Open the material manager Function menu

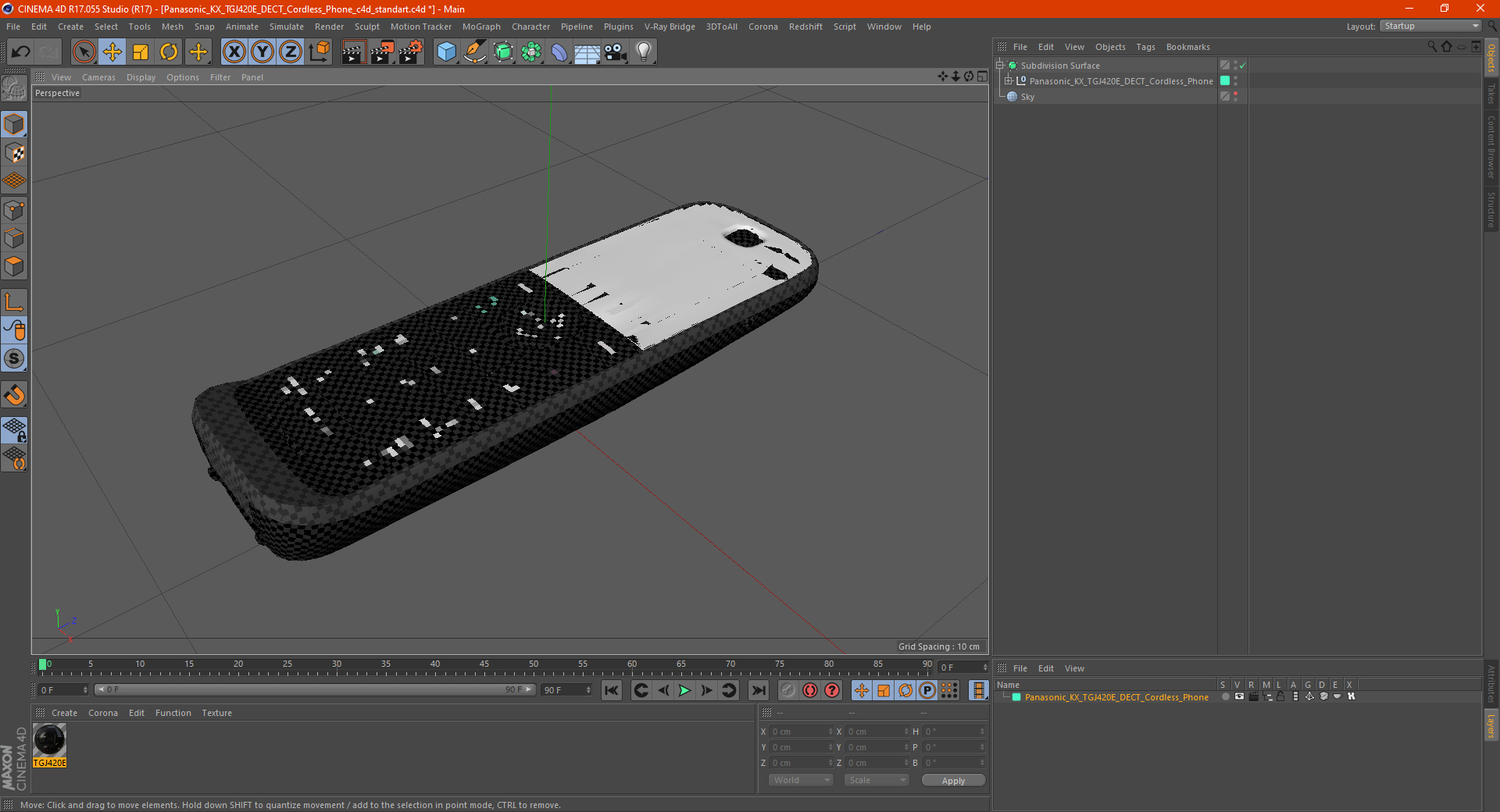[x=173, y=713]
